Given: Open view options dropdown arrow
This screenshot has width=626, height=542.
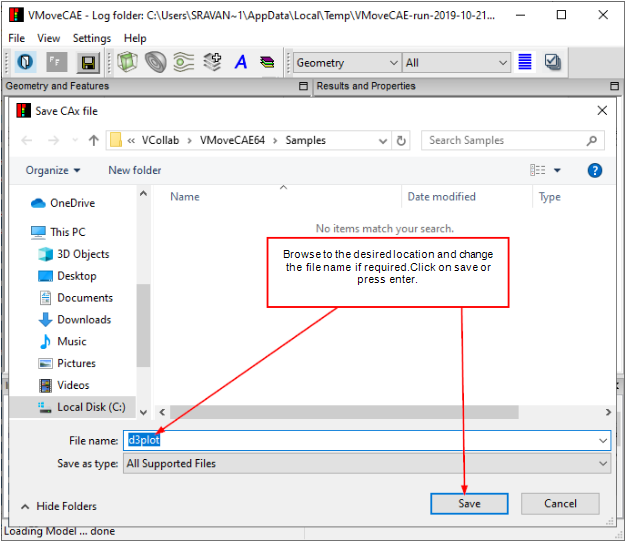Looking at the screenshot, I should click(557, 171).
